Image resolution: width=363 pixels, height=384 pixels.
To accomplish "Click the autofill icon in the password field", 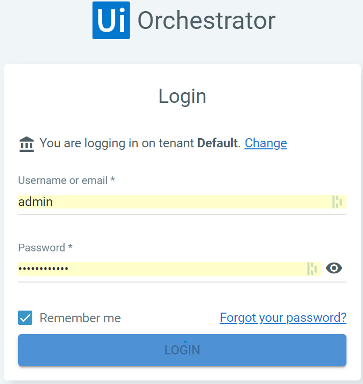I will 312,269.
